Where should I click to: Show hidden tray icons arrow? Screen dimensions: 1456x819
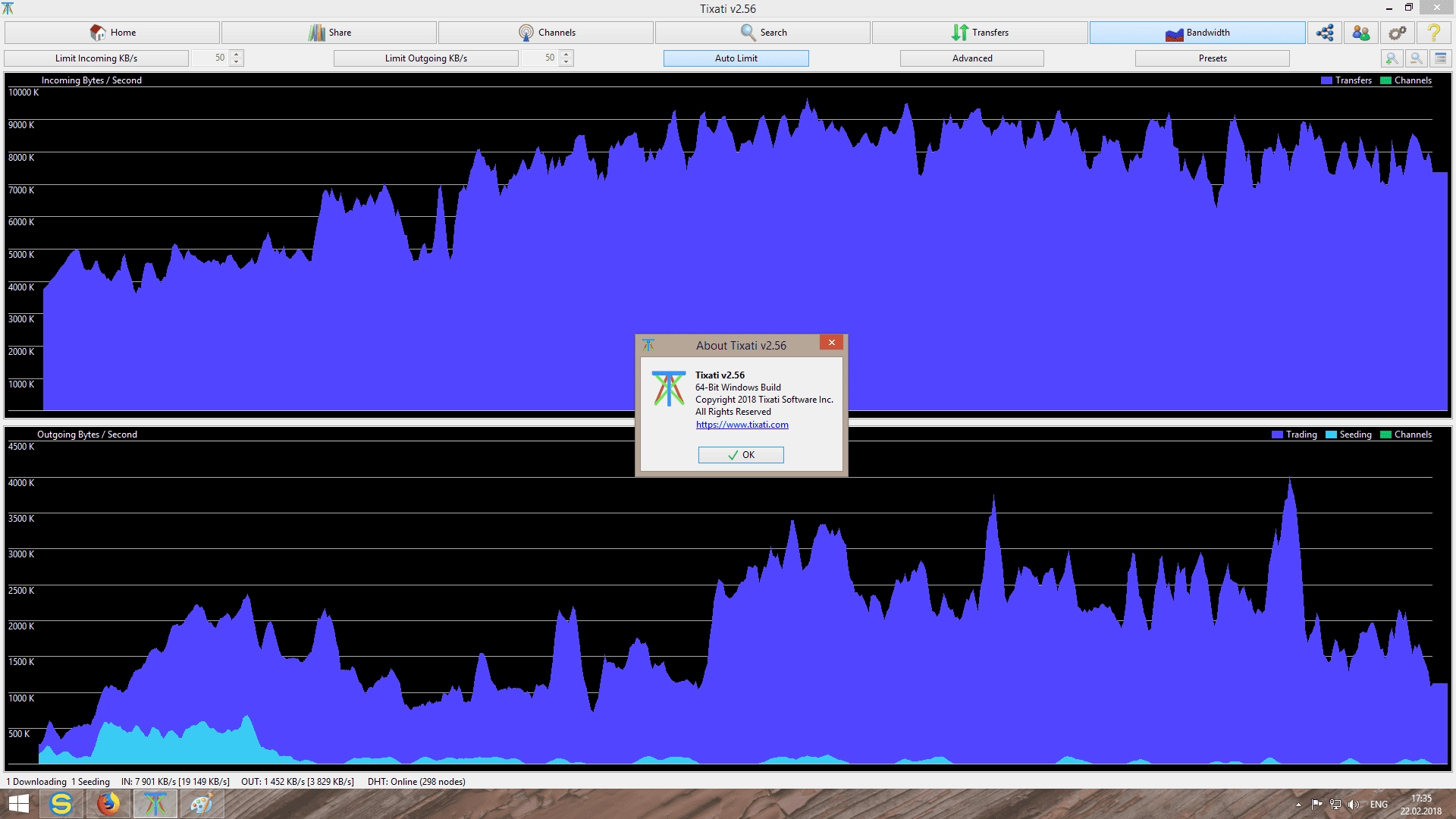(1298, 805)
